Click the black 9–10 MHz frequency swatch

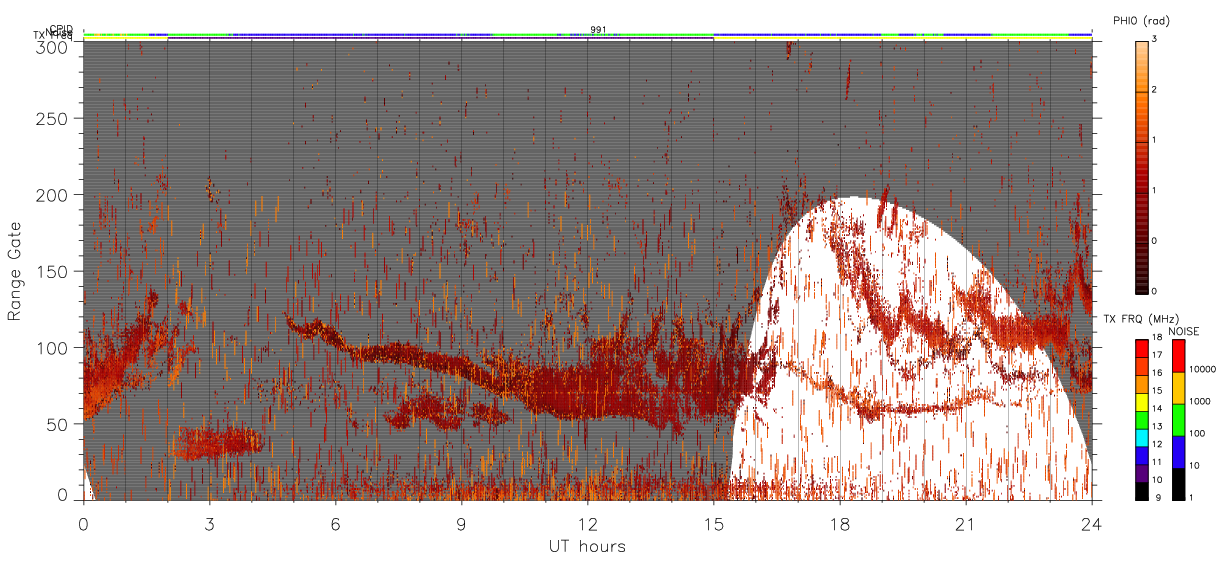click(x=1141, y=489)
